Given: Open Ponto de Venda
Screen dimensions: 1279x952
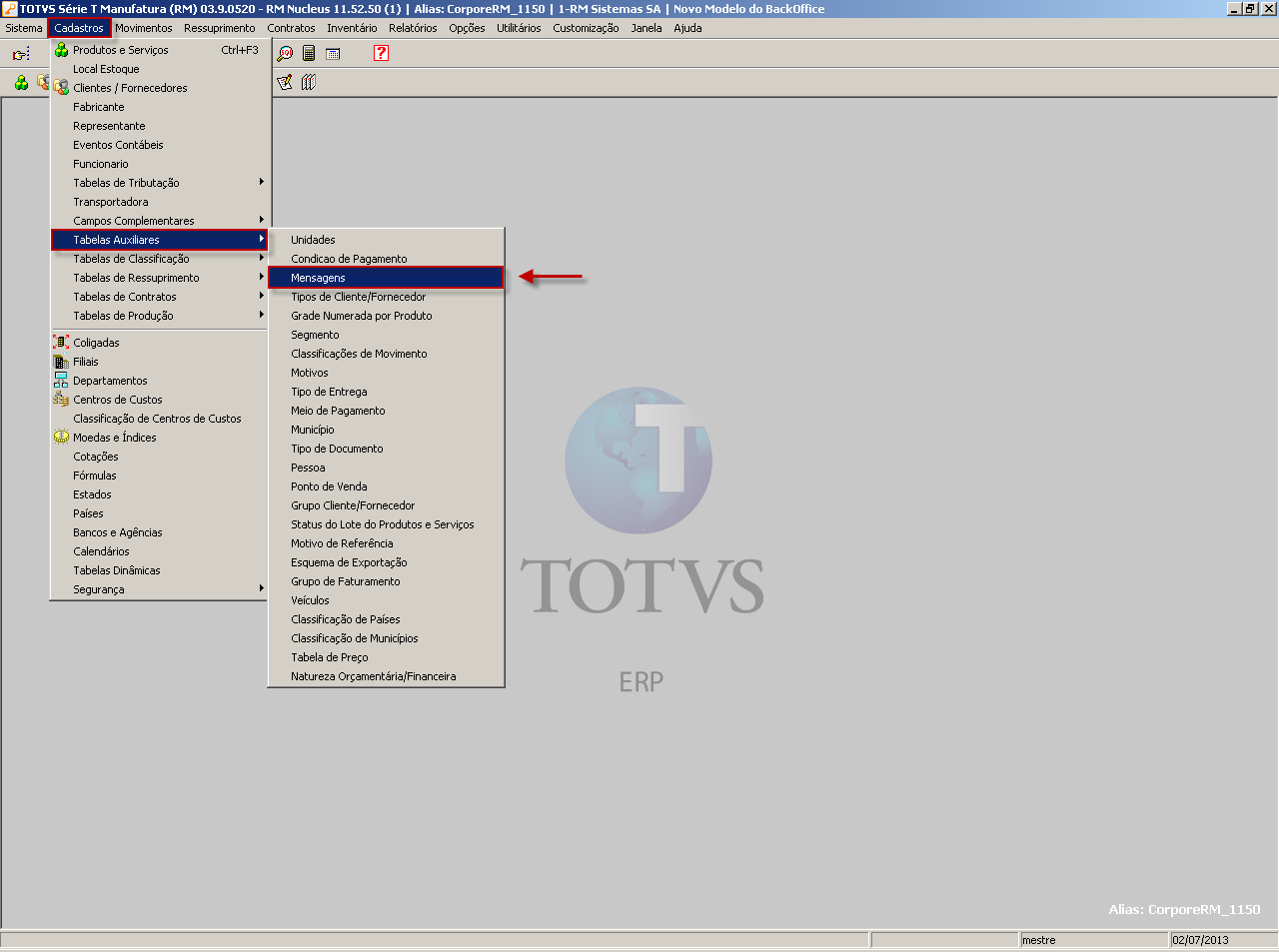Looking at the screenshot, I should [386, 486].
